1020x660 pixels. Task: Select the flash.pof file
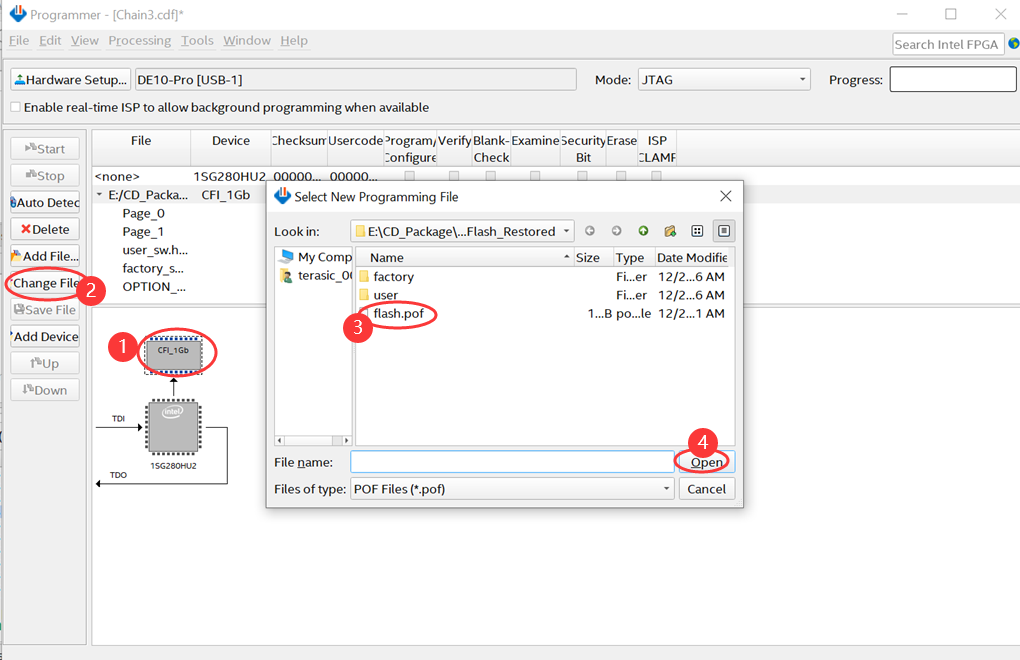click(398, 313)
